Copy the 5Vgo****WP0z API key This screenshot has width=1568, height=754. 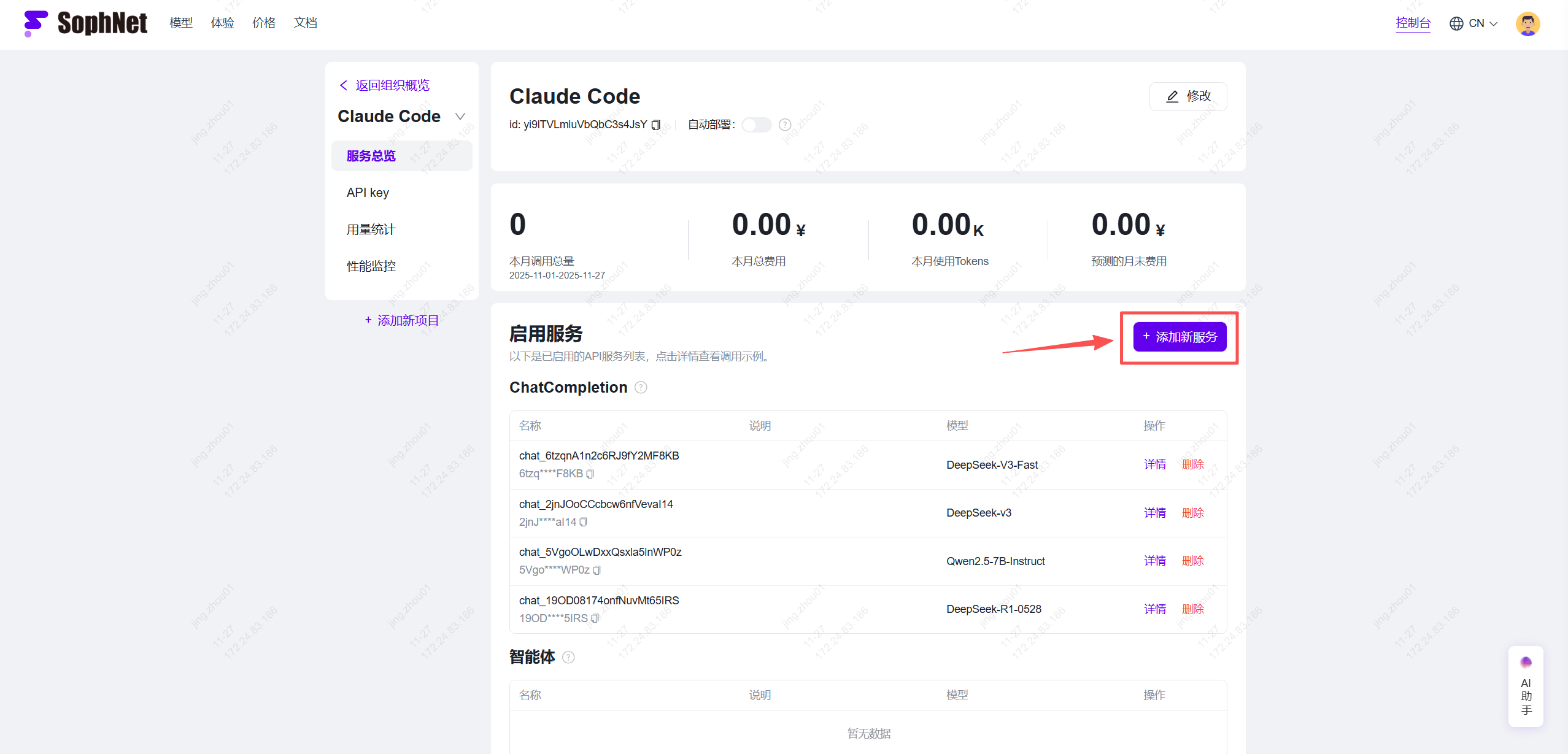597,570
